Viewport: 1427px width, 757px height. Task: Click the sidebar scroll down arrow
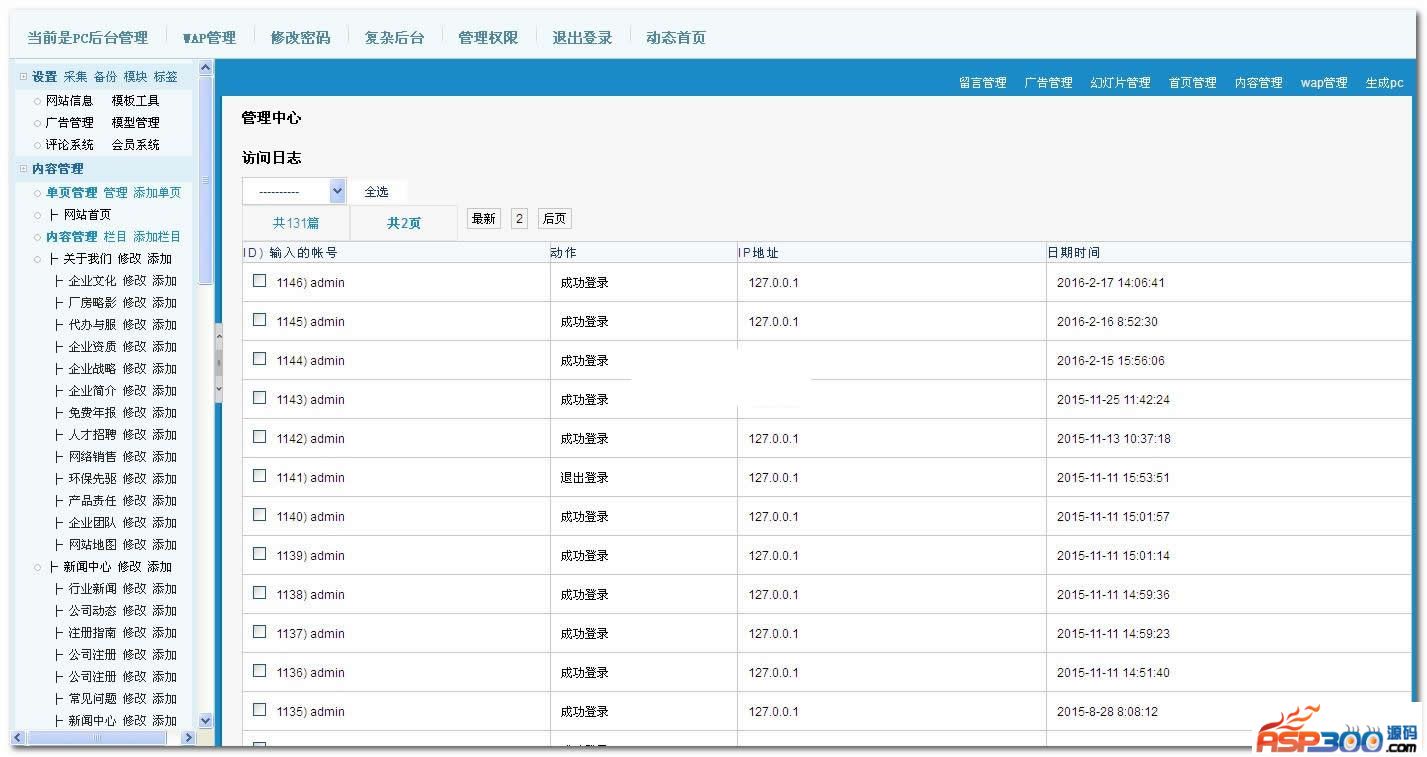click(206, 720)
